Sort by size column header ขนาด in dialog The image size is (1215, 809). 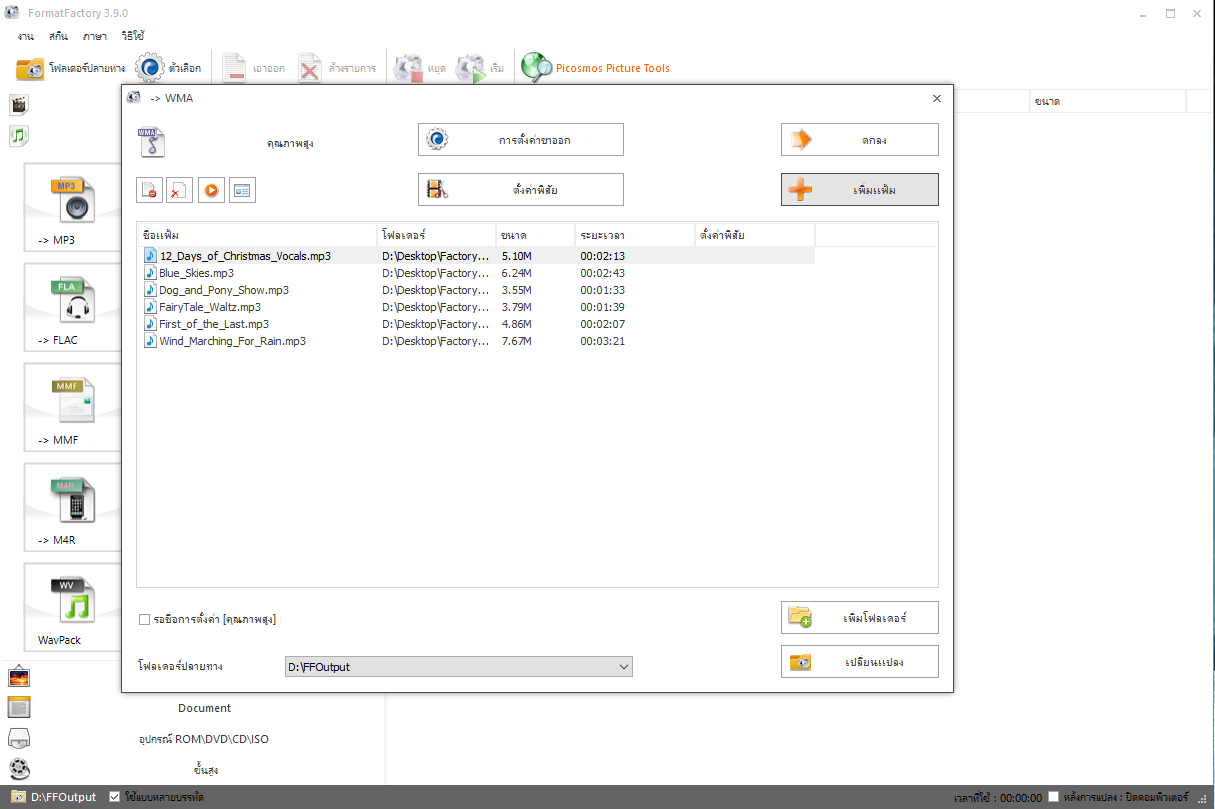coord(535,235)
